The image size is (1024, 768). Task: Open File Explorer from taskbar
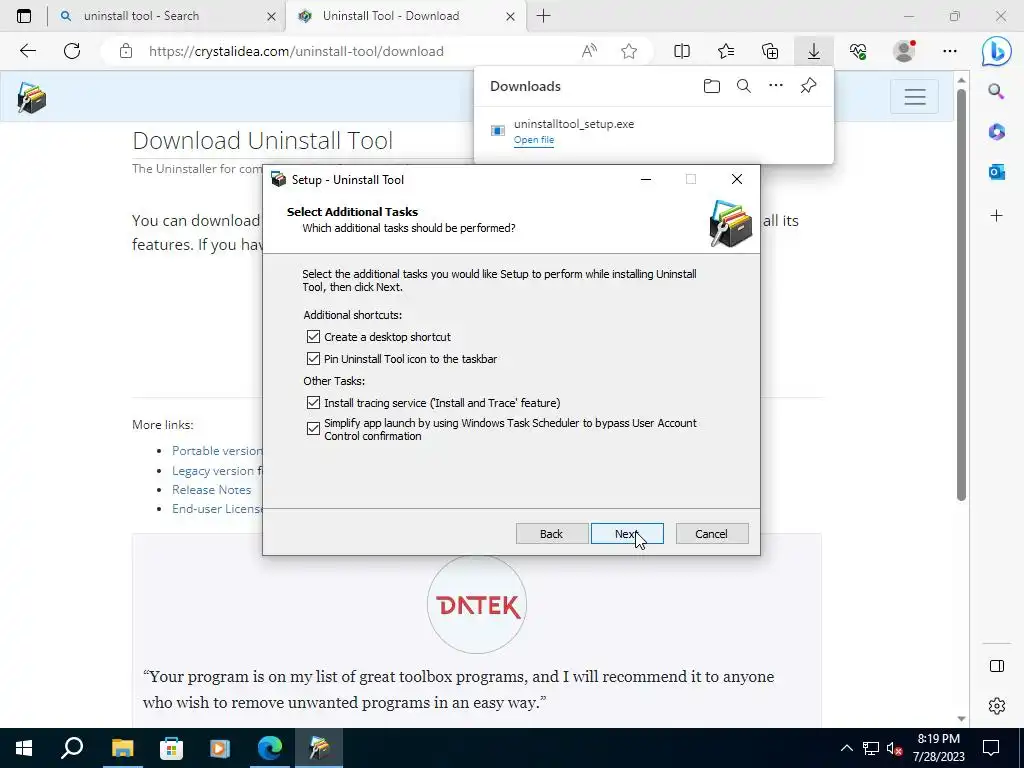pos(122,748)
